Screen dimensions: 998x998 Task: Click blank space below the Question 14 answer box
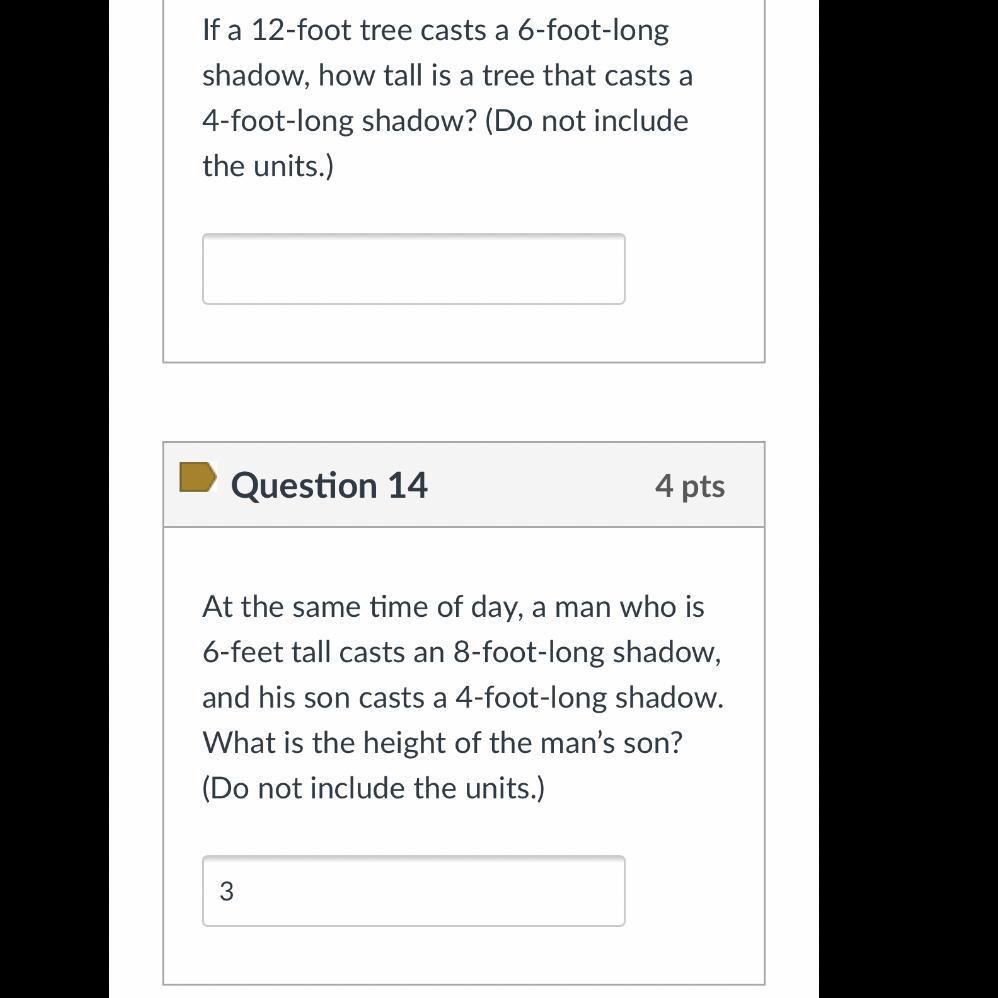(x=463, y=955)
